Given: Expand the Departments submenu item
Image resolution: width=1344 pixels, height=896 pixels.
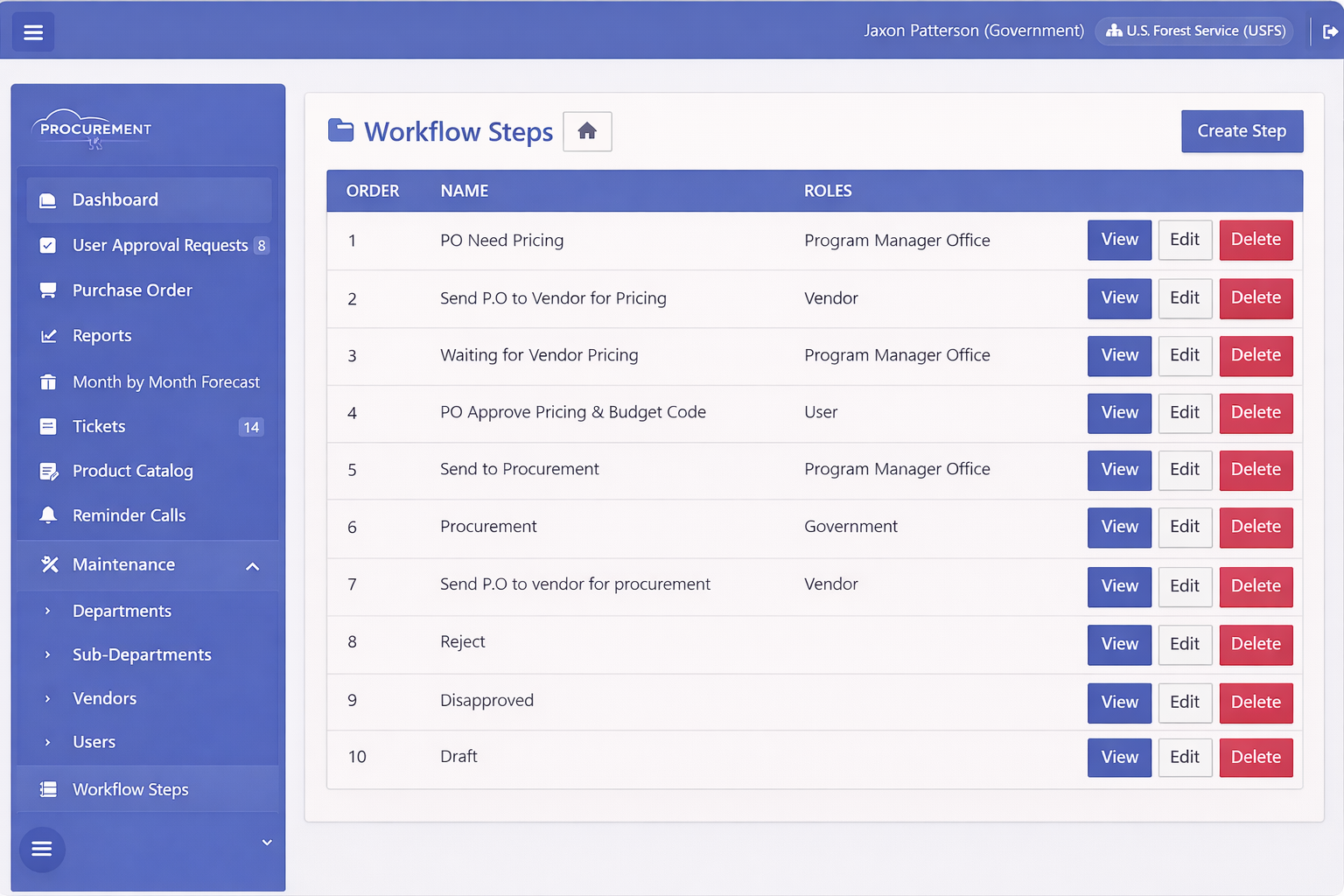Looking at the screenshot, I should 122,611.
